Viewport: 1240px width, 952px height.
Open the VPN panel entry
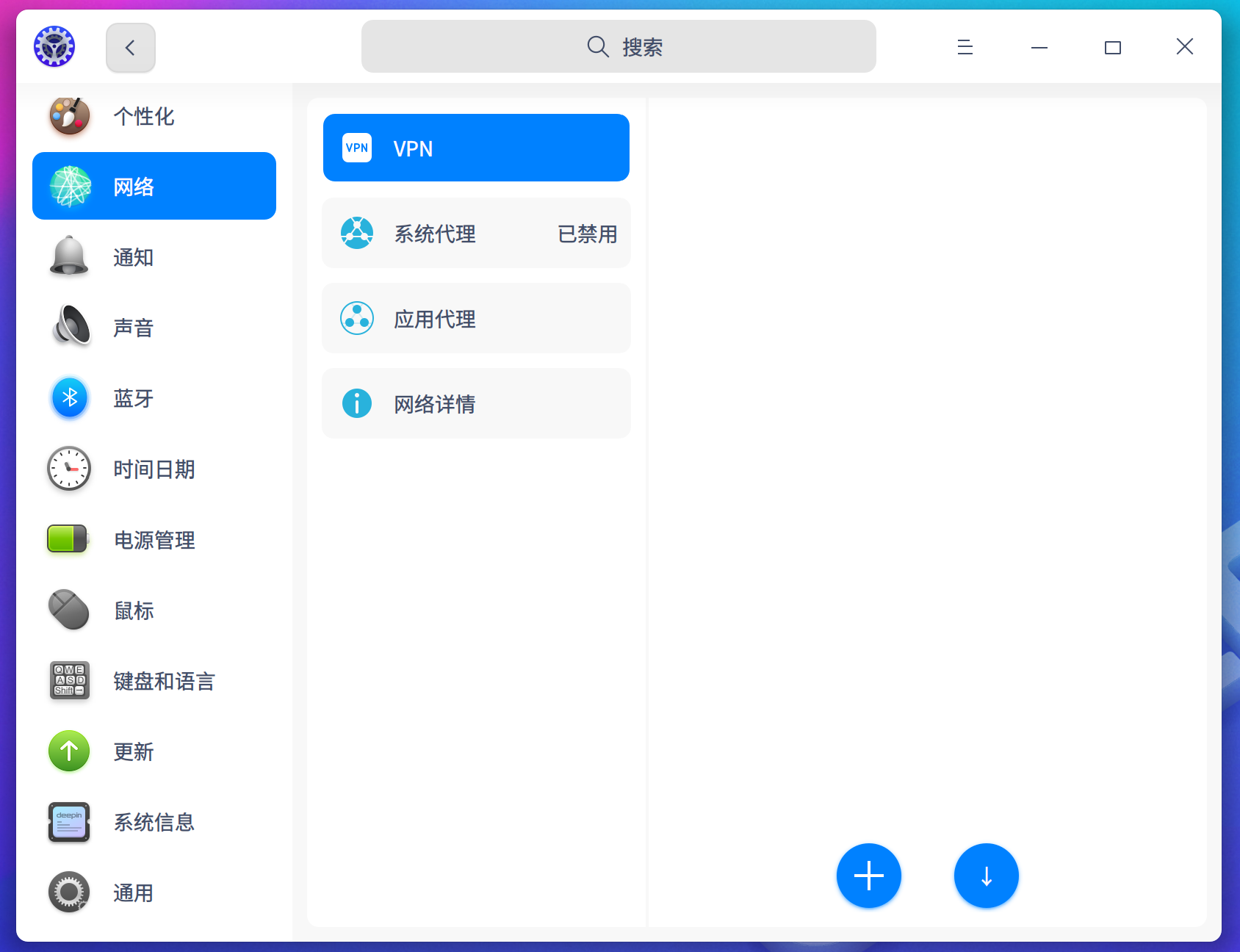point(476,148)
